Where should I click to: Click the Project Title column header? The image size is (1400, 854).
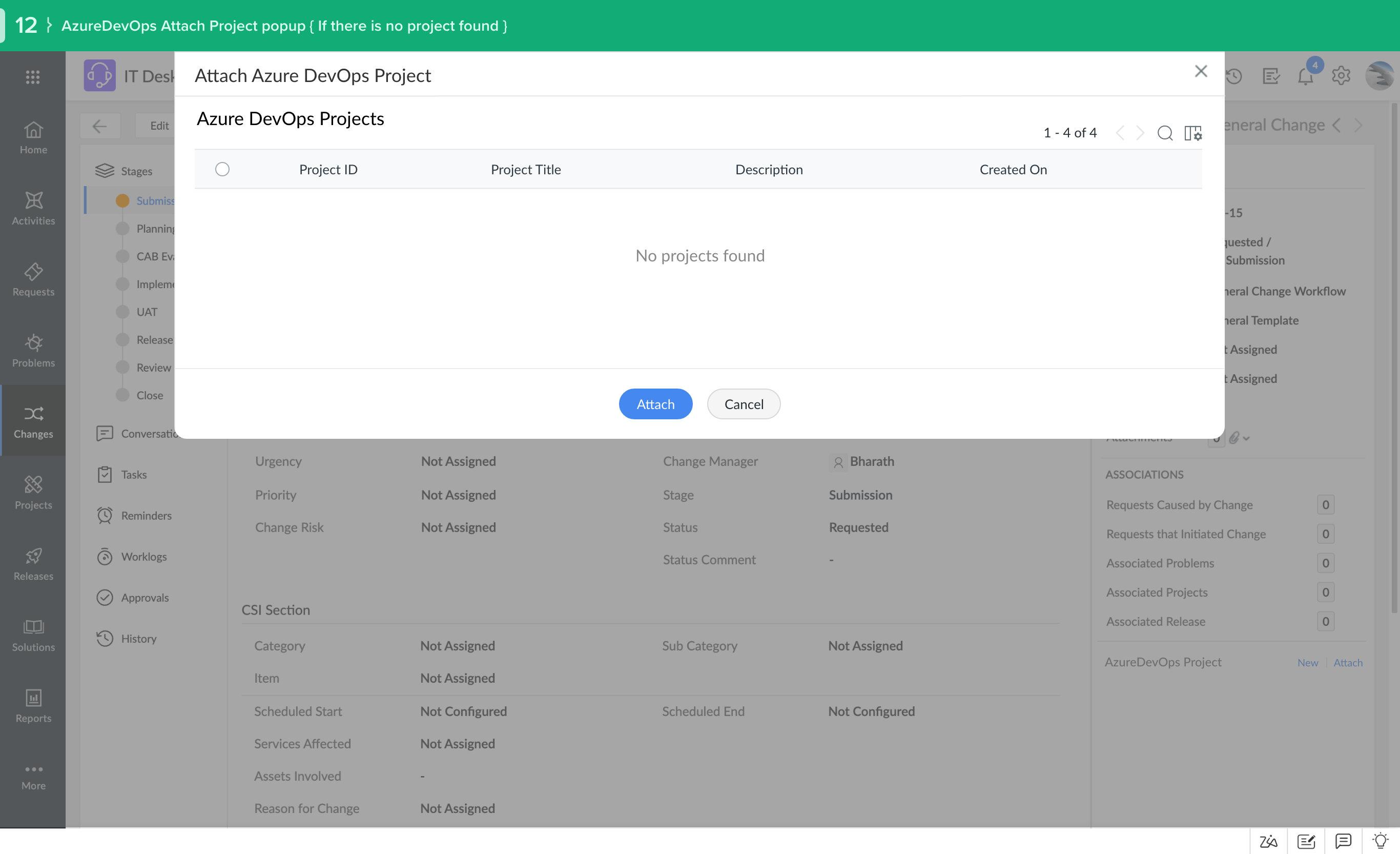tap(526, 169)
